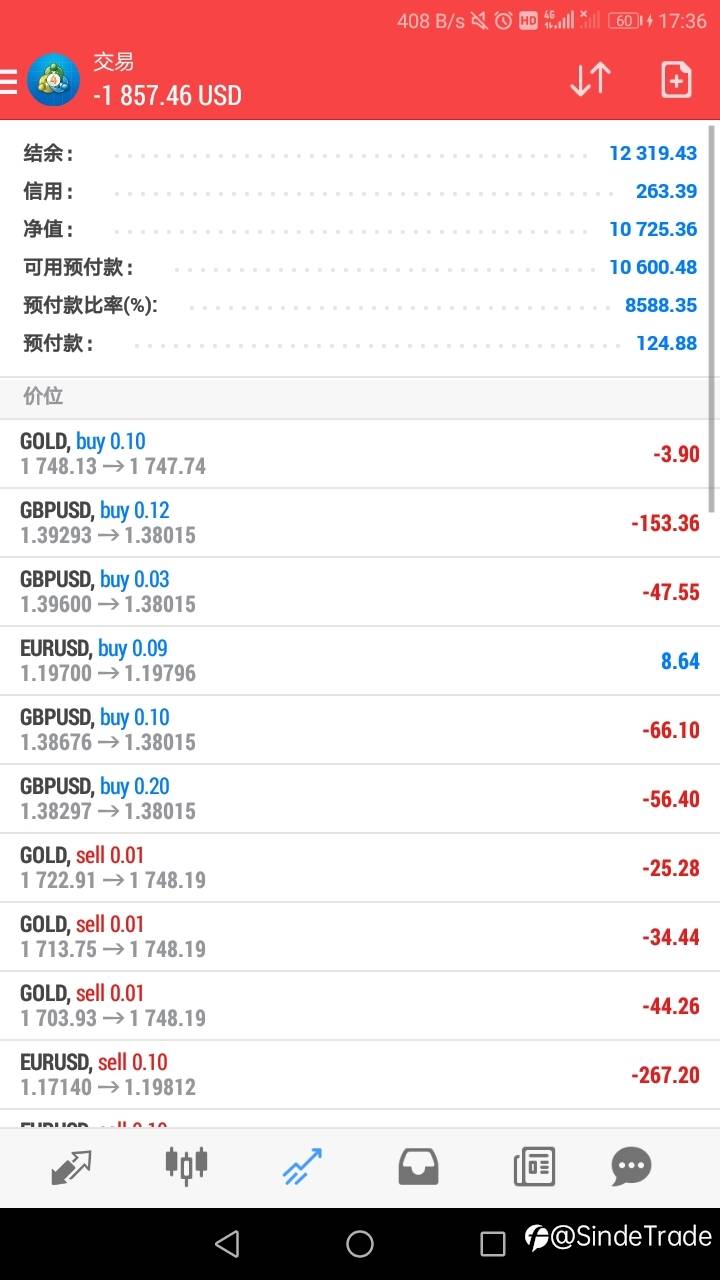The height and width of the screenshot is (1280, 720).
Task: Select the GOLD buy 0.10 position
Action: click(360, 454)
